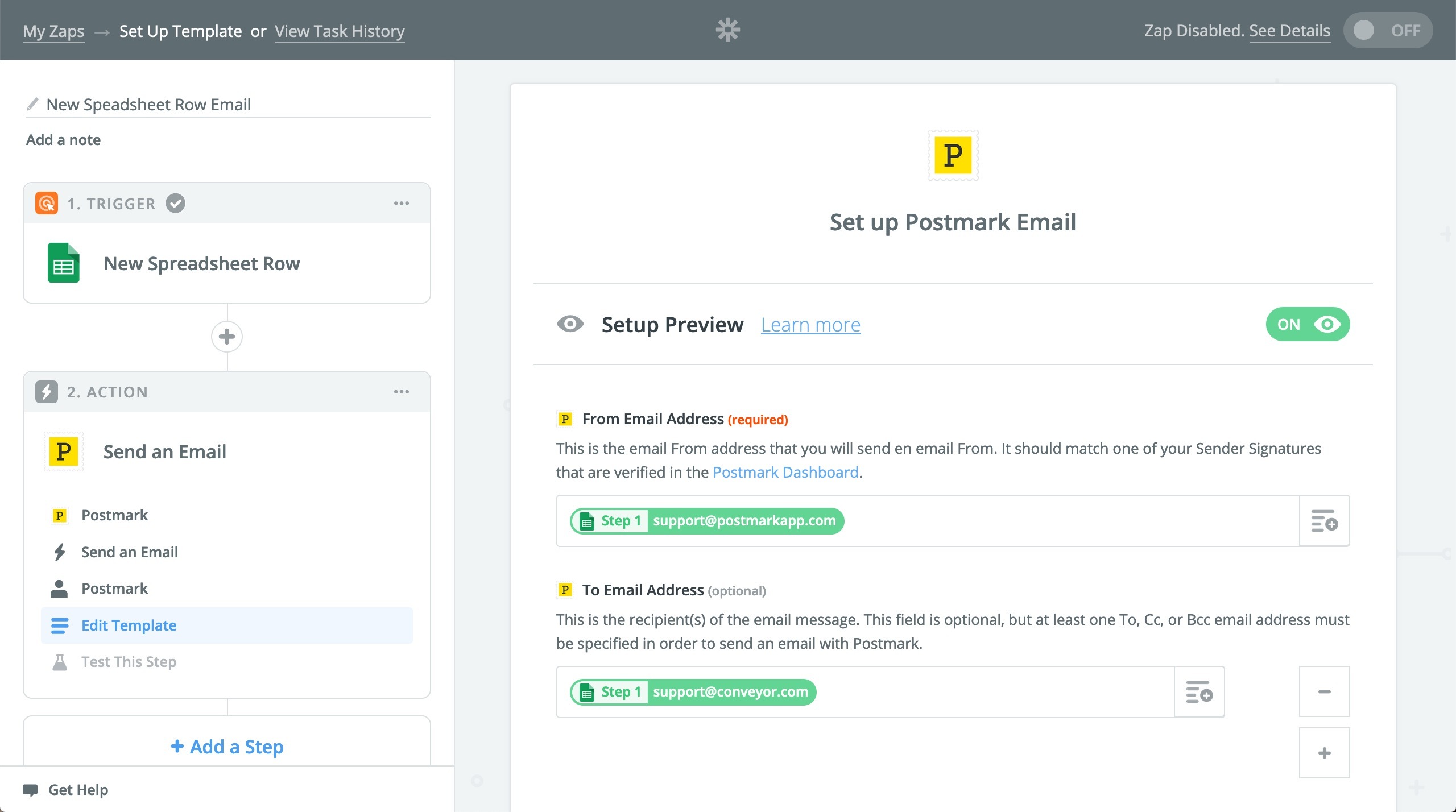The height and width of the screenshot is (812, 1456).
Task: Click the orange trigger step icon
Action: pyautogui.click(x=47, y=203)
